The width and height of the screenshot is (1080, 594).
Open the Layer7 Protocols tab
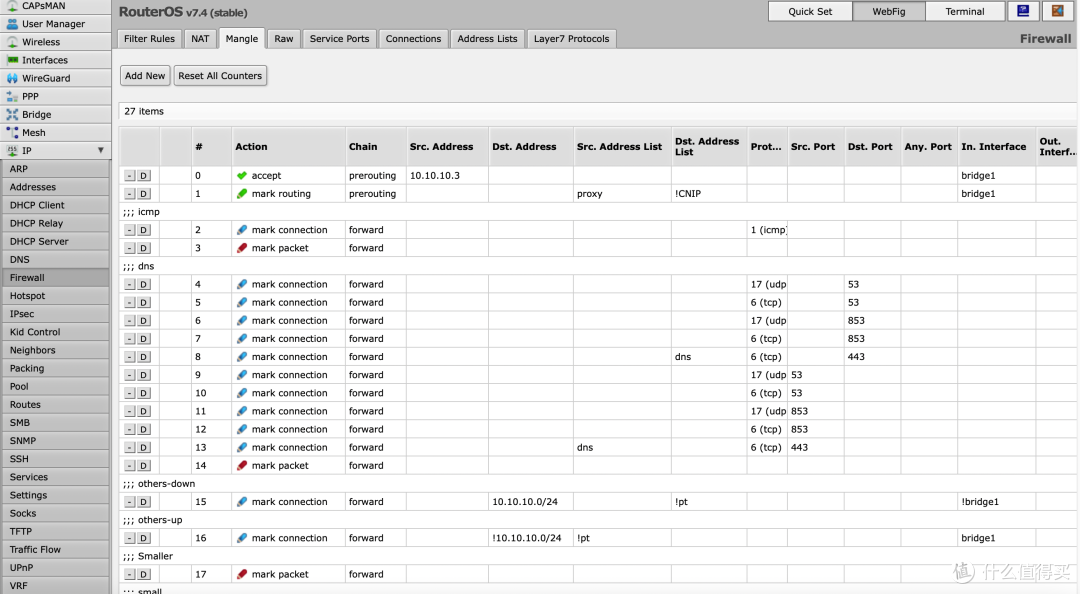point(572,39)
